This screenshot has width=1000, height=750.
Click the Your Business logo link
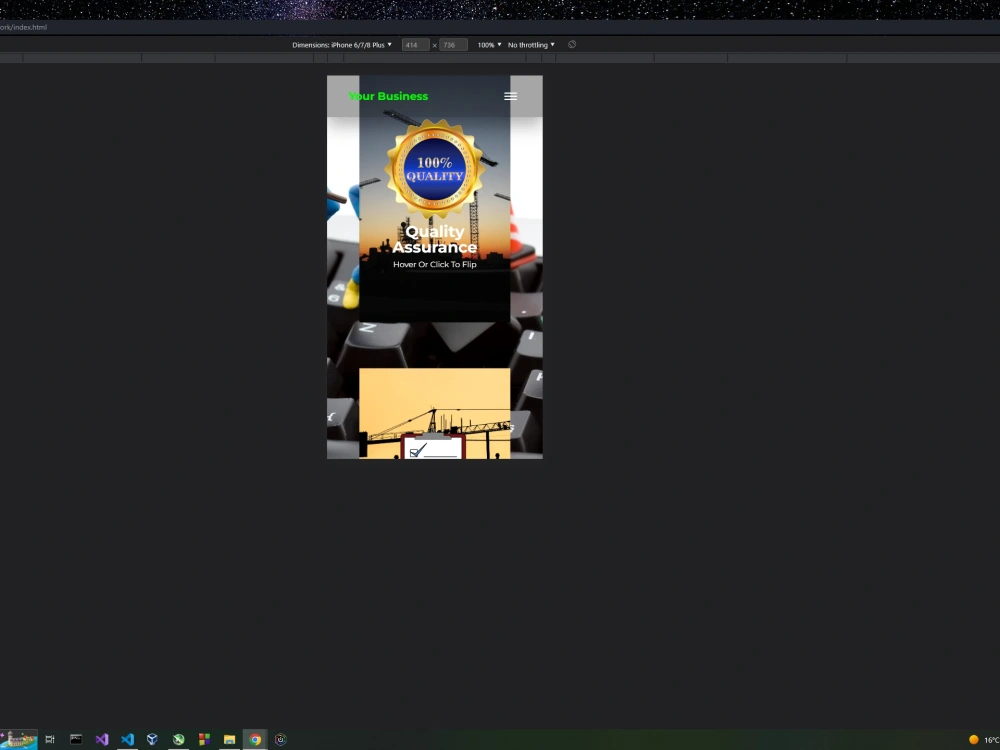click(388, 96)
